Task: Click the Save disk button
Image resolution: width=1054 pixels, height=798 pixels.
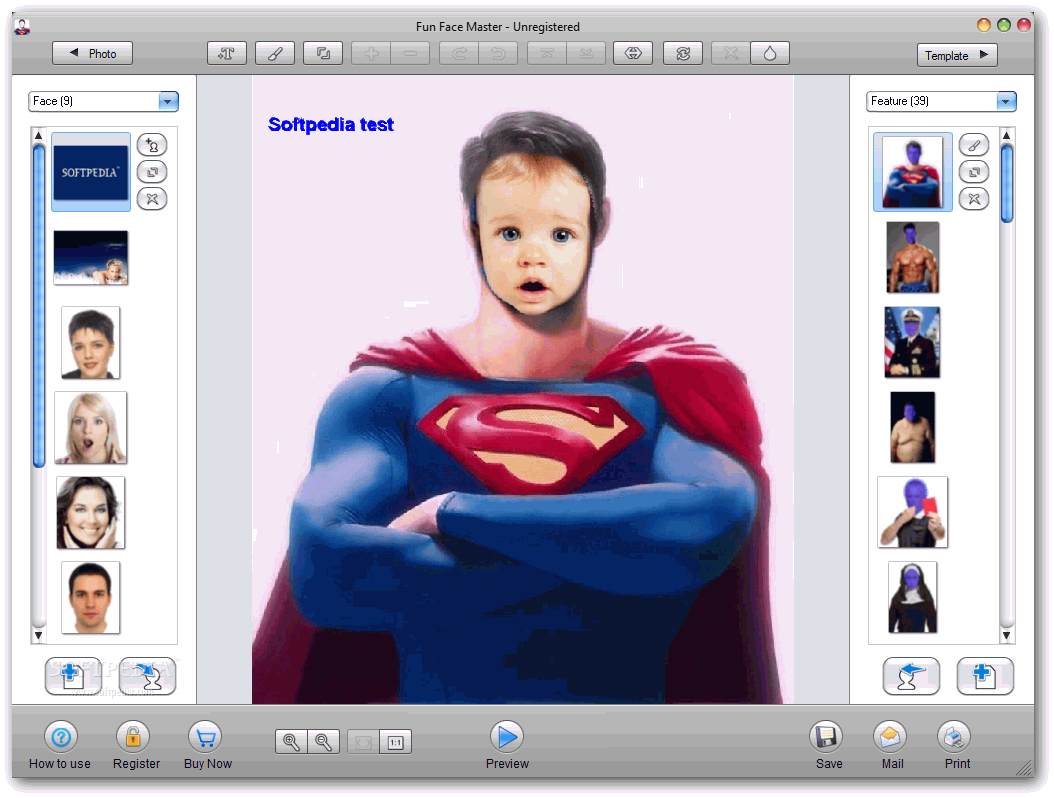Action: [826, 746]
